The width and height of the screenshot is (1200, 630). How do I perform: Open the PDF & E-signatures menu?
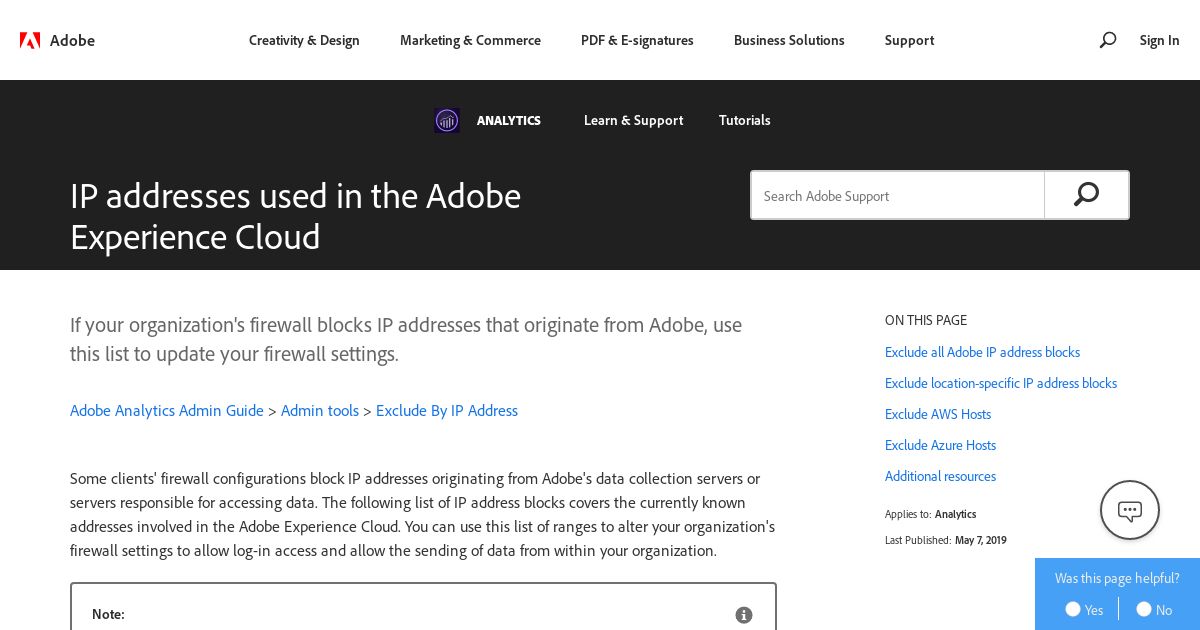[637, 40]
